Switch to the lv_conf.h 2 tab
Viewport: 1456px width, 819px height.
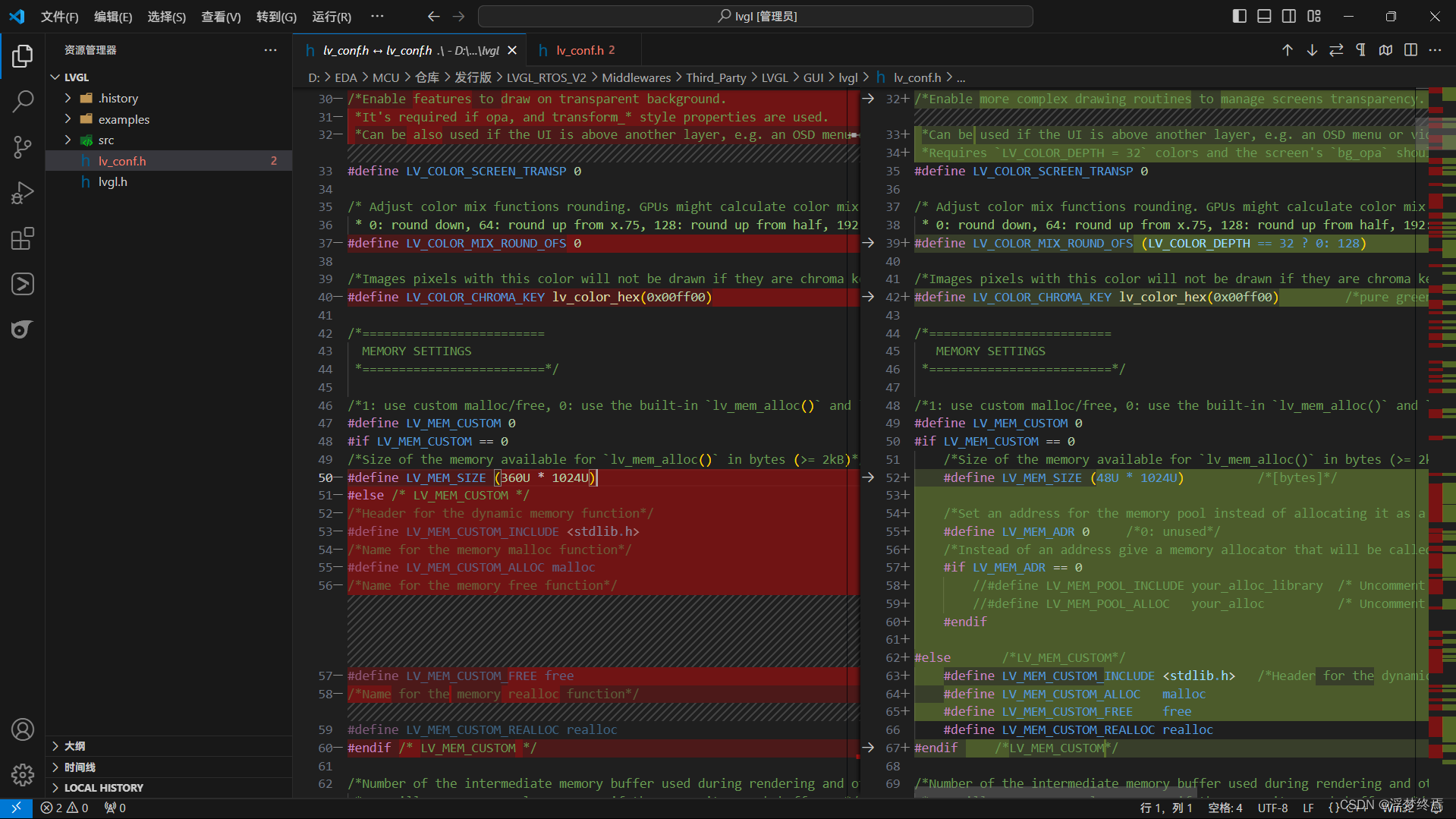(583, 49)
